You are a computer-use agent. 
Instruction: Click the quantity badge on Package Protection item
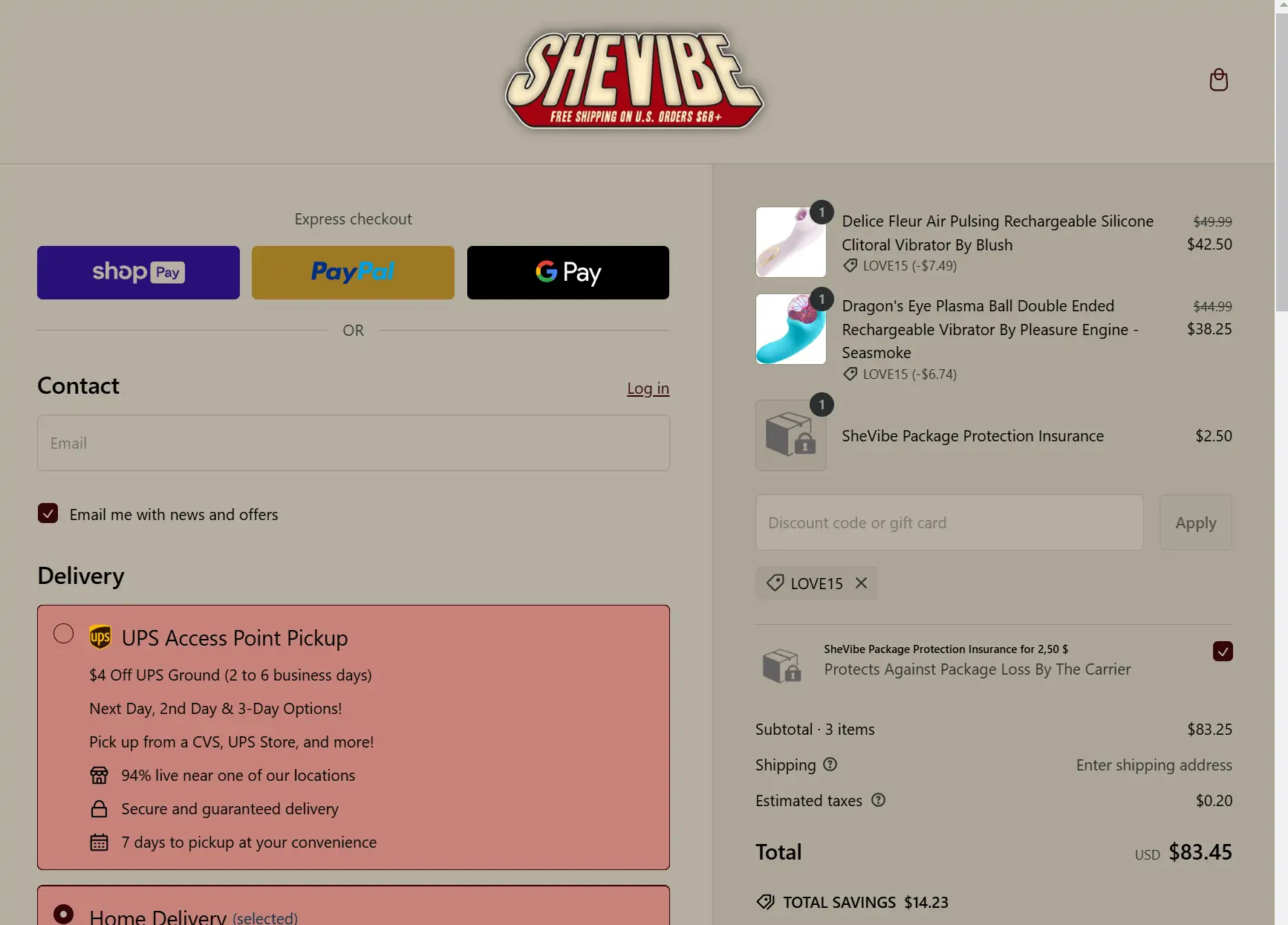click(x=821, y=404)
